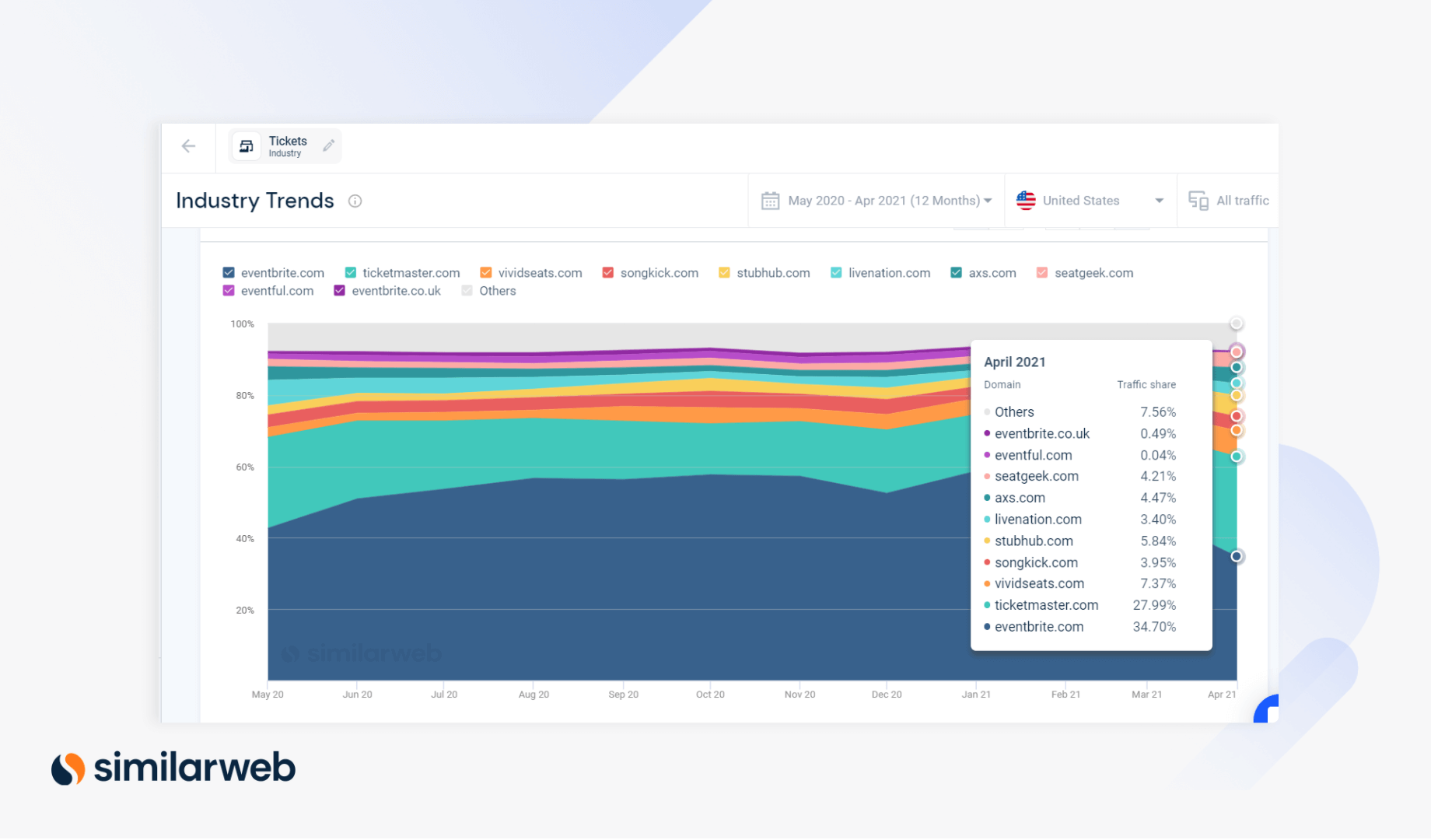The height and width of the screenshot is (840, 1431).
Task: Toggle the seatgeek.com legend checkbox
Action: point(1042,272)
